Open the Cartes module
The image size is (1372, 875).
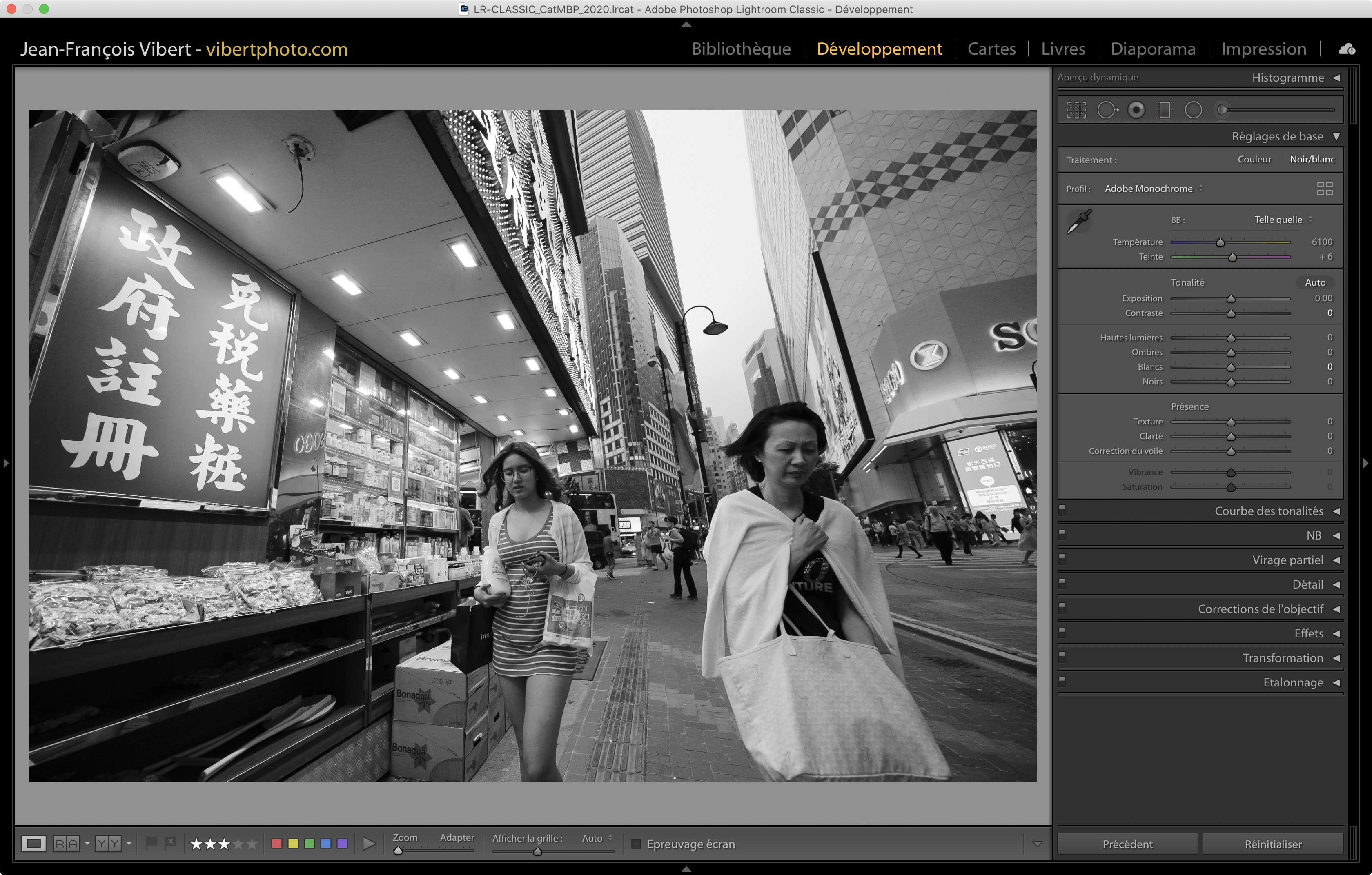pyautogui.click(x=991, y=49)
